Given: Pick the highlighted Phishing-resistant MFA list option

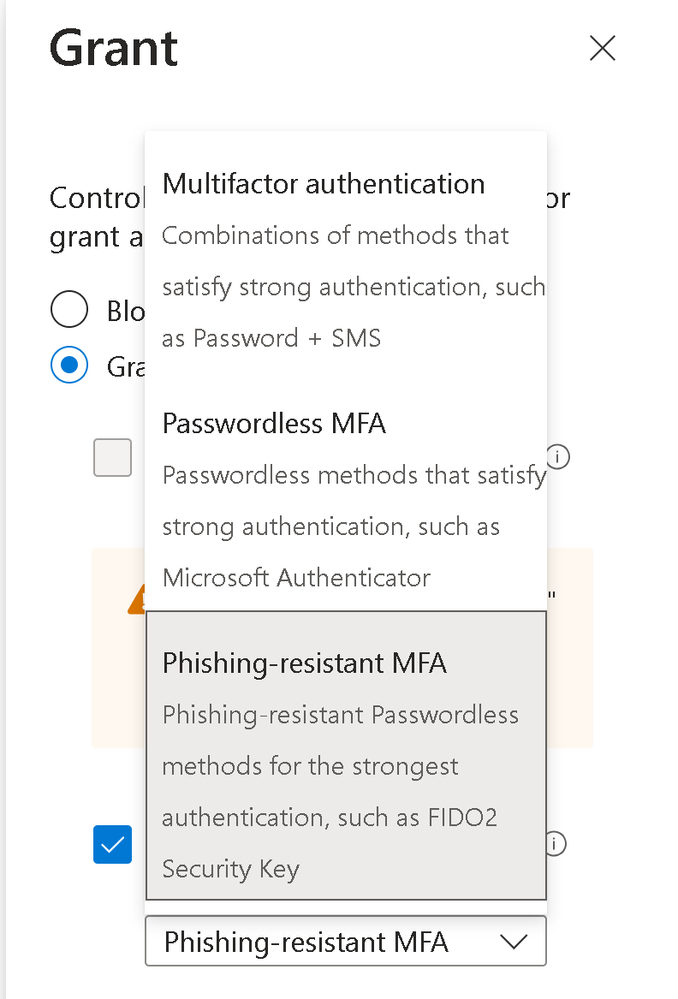Looking at the screenshot, I should pos(346,756).
